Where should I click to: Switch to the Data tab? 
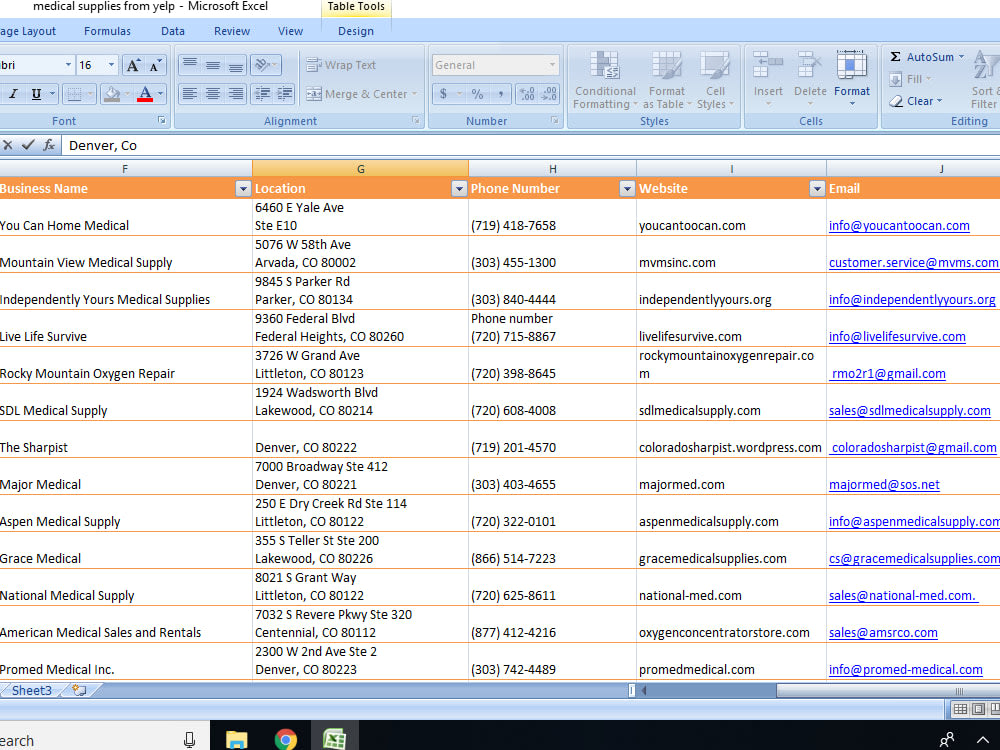tap(172, 31)
